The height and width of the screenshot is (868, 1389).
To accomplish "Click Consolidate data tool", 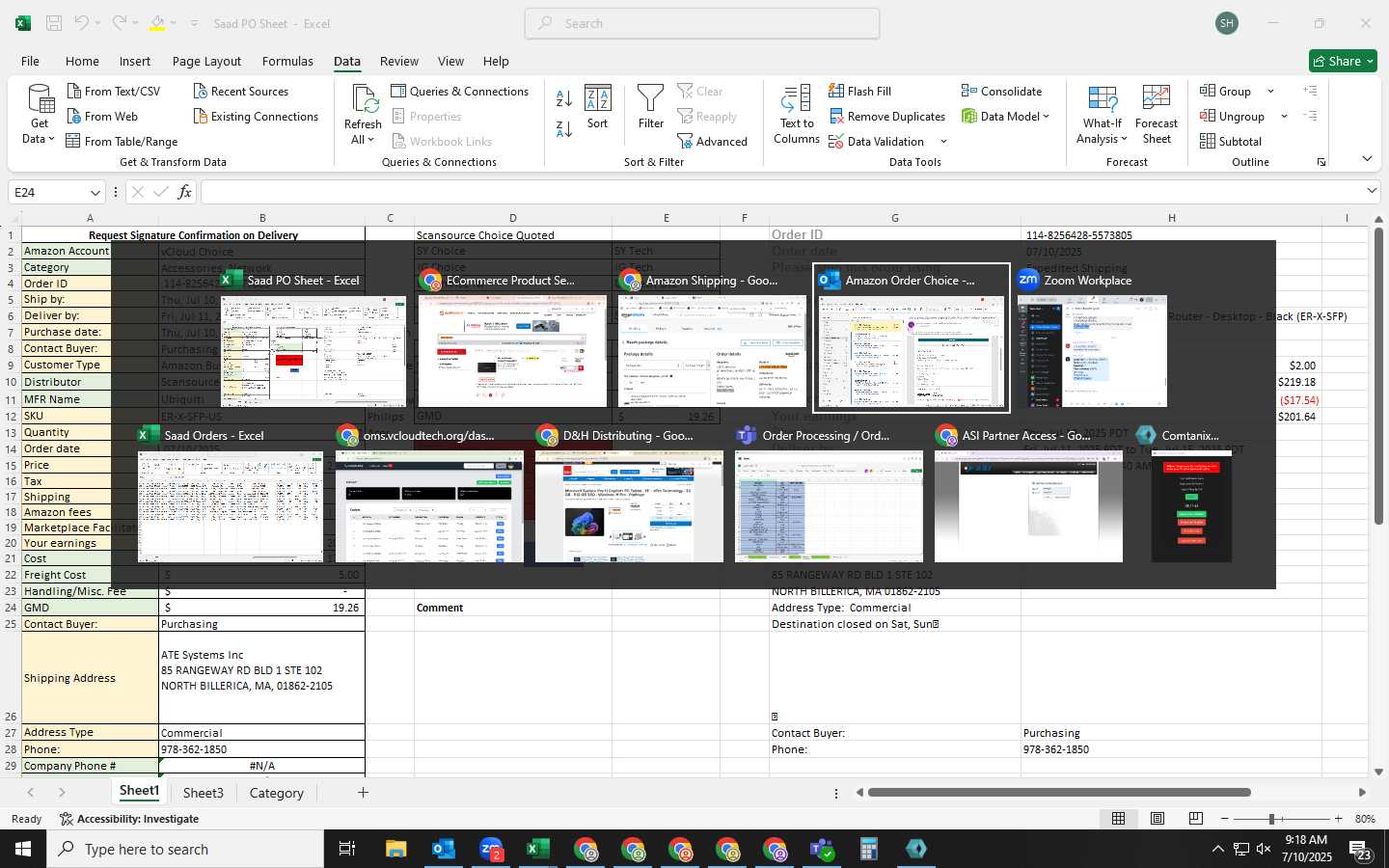I will 1001,91.
